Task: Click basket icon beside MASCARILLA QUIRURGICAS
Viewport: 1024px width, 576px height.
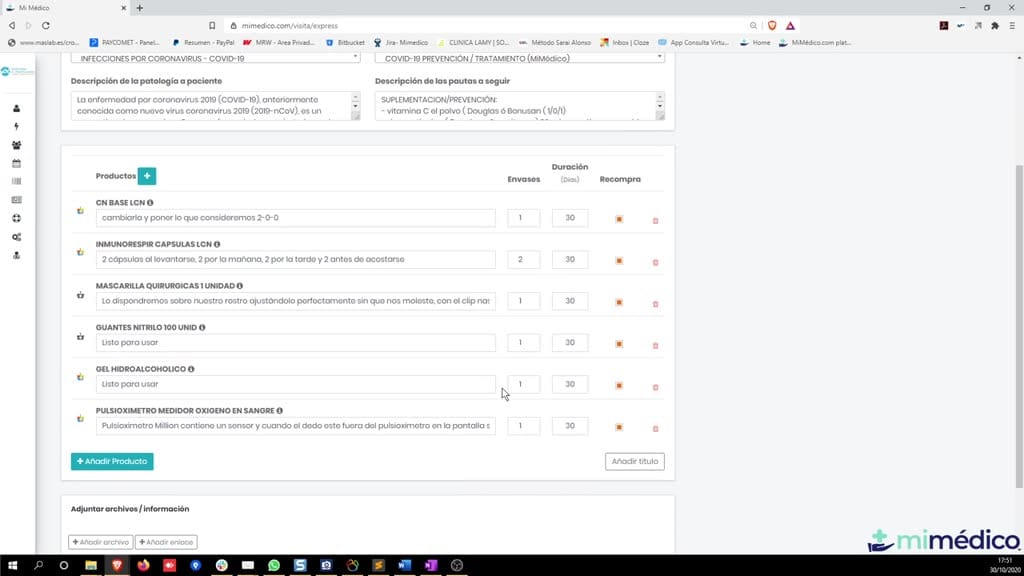Action: click(80, 295)
